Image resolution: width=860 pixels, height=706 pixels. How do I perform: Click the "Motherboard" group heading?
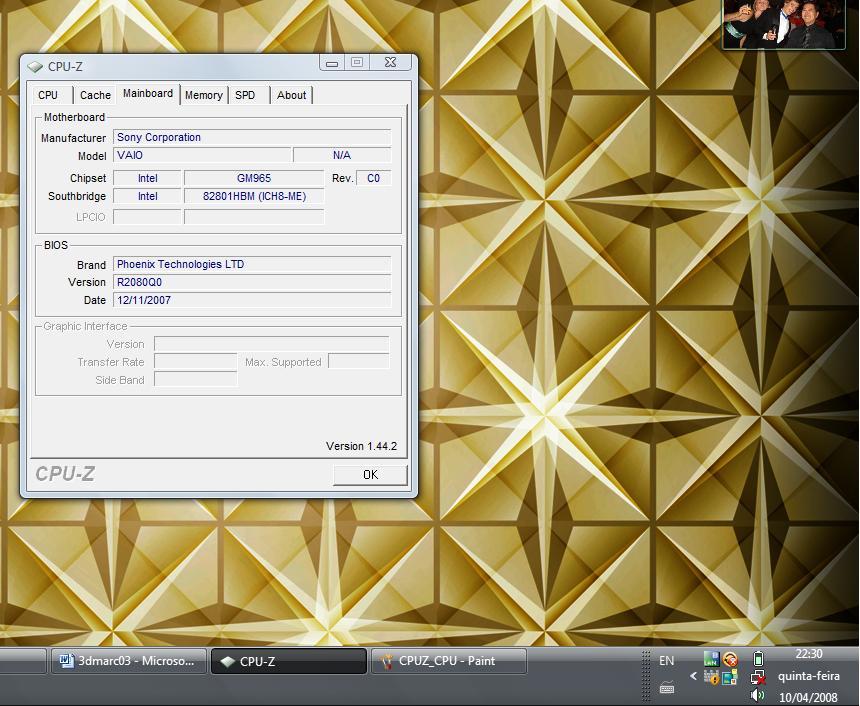point(74,117)
